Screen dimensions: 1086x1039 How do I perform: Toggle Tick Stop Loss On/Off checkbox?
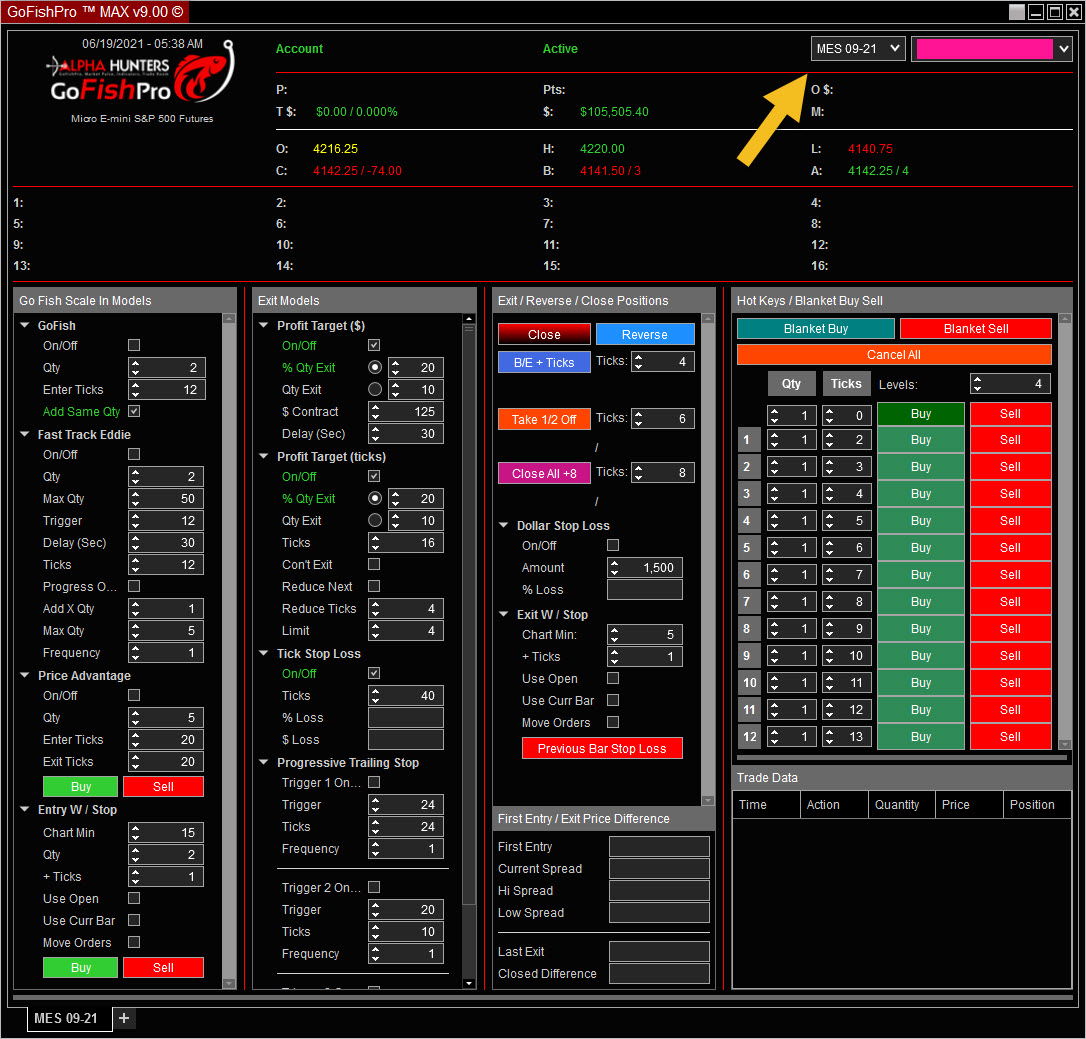coord(374,673)
